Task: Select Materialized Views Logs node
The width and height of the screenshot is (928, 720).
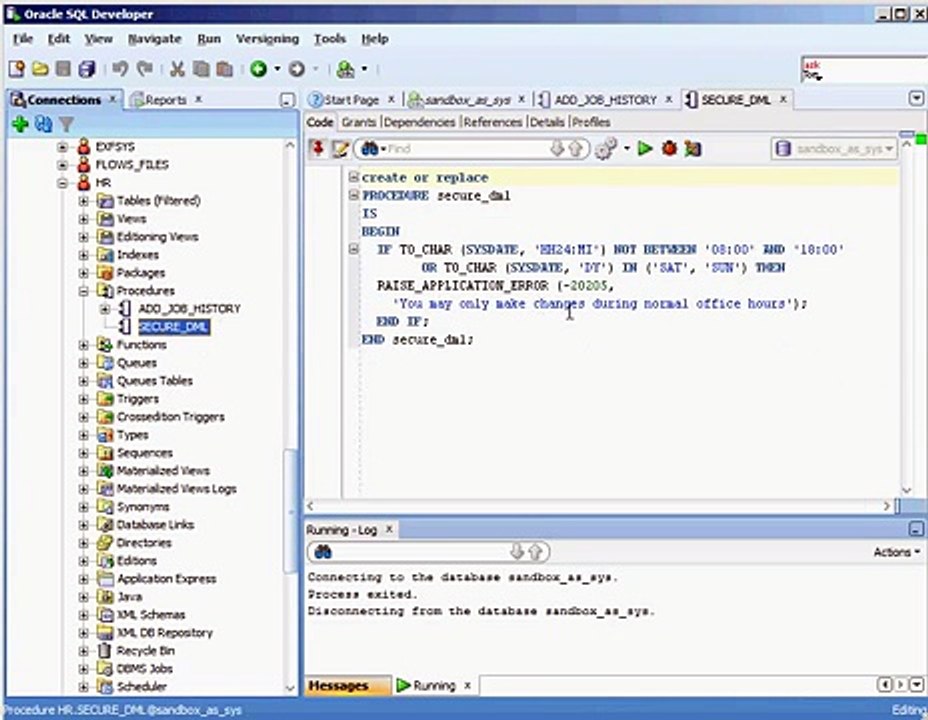Action: 176,489
